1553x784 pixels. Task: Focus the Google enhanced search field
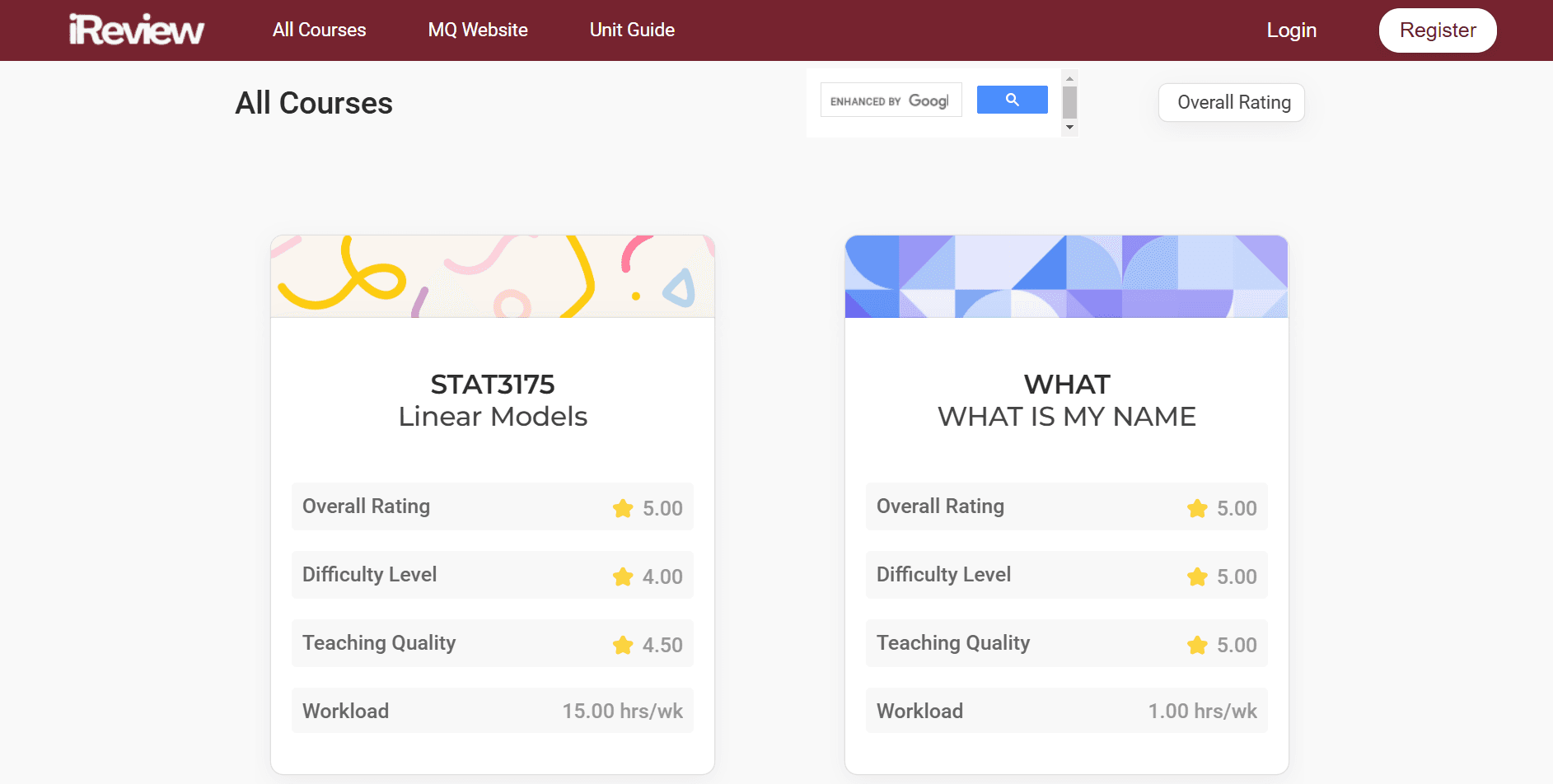tap(891, 100)
